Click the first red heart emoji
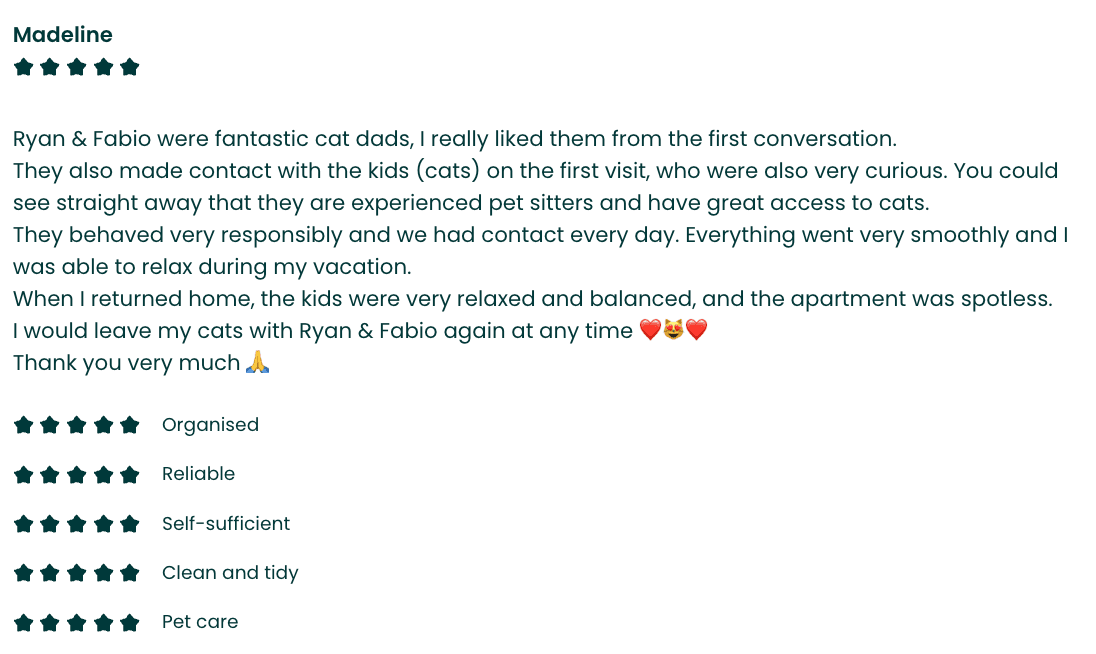The height and width of the screenshot is (654, 1096). pos(650,329)
